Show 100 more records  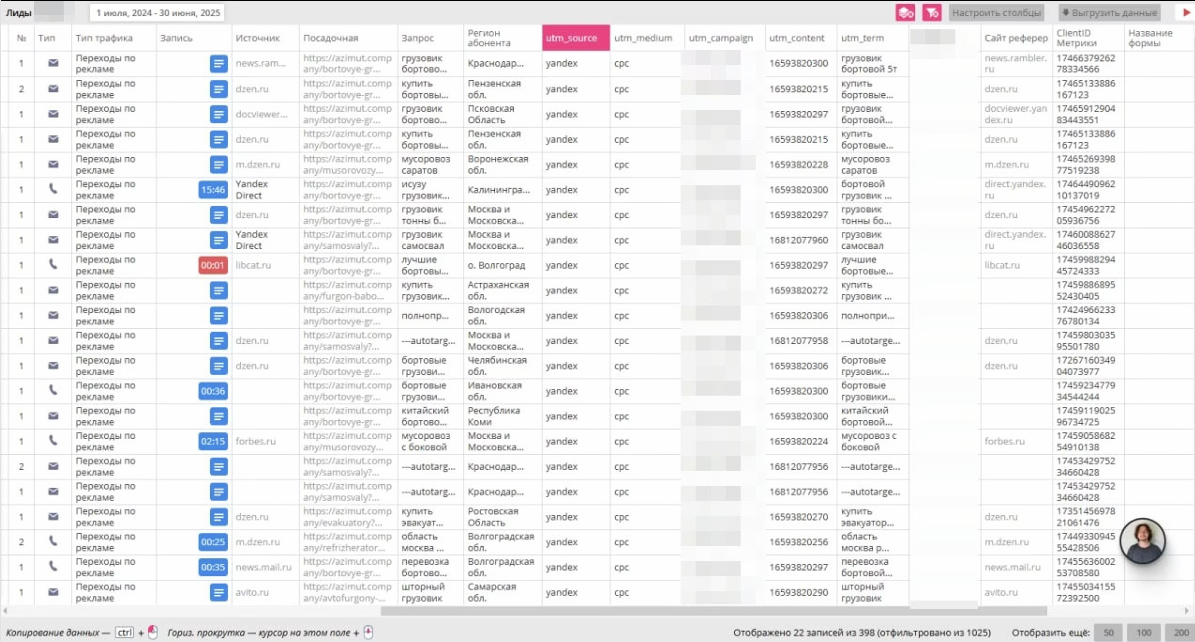point(1144,633)
